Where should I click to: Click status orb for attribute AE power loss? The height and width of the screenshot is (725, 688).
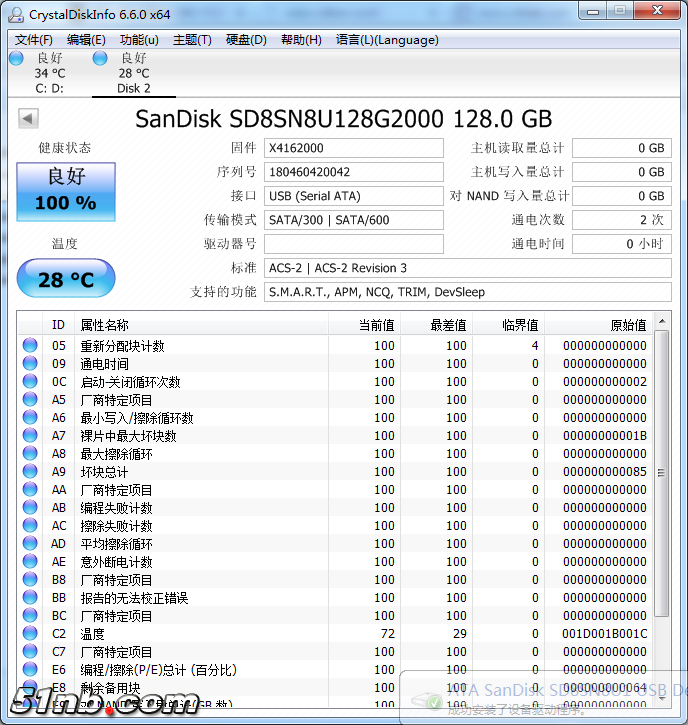[x=30, y=562]
